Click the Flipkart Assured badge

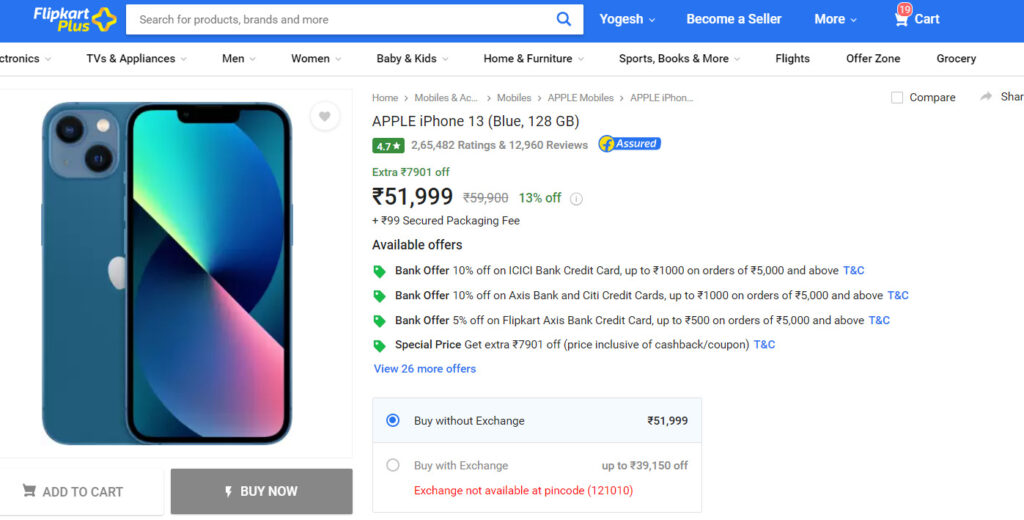point(630,144)
